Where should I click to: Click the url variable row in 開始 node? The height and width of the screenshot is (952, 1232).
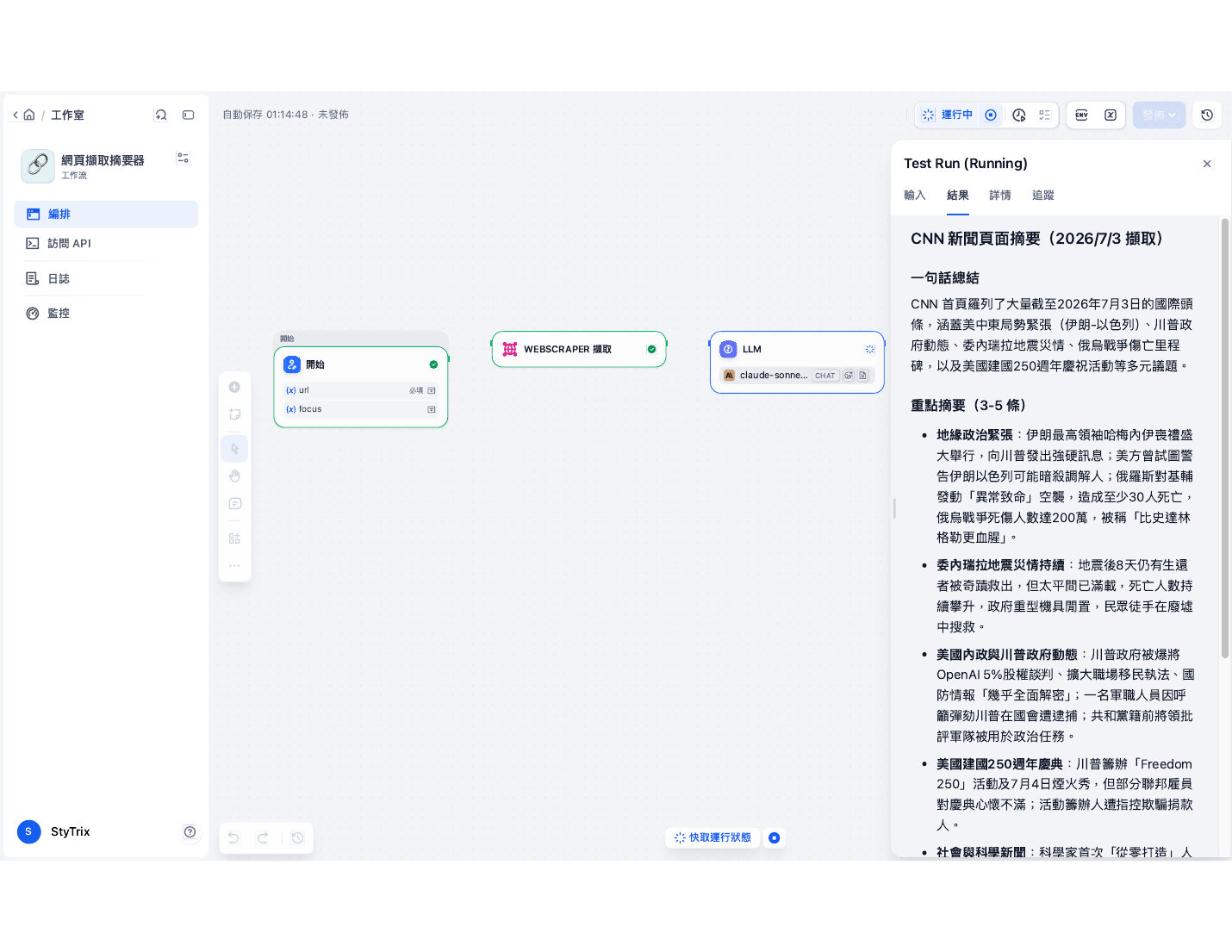tap(361, 390)
